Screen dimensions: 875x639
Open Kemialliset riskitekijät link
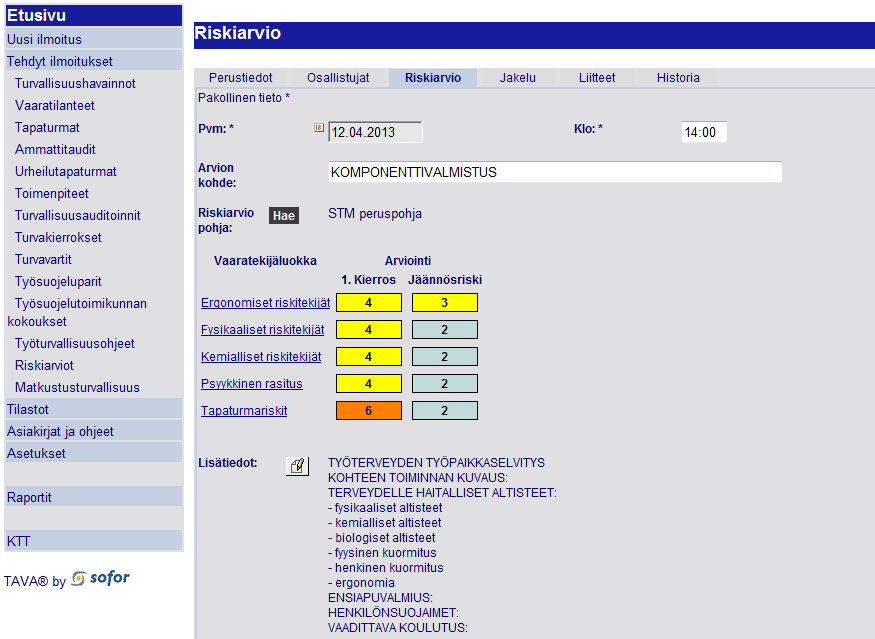[x=261, y=357]
